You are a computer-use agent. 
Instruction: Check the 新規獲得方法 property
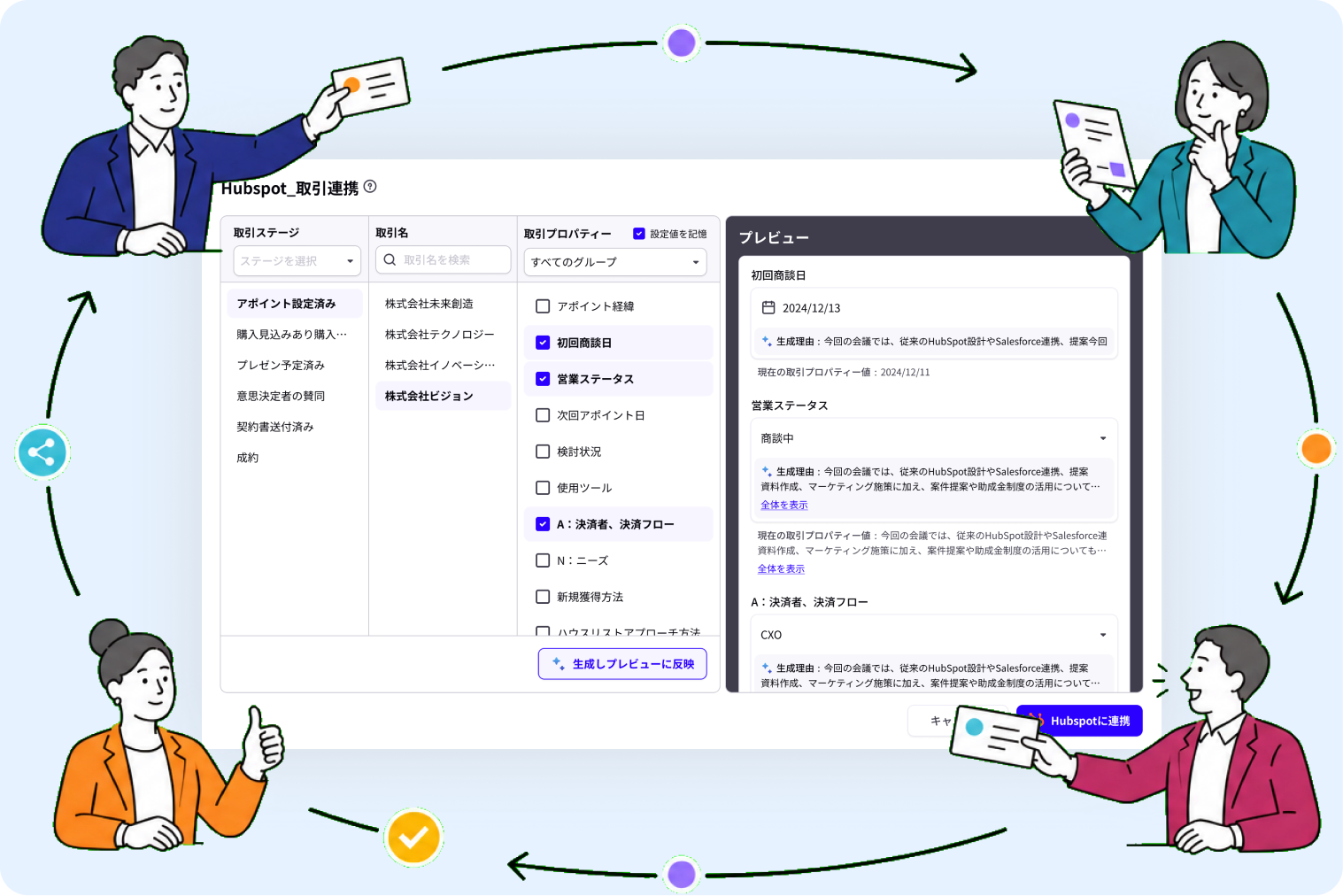[x=543, y=597]
